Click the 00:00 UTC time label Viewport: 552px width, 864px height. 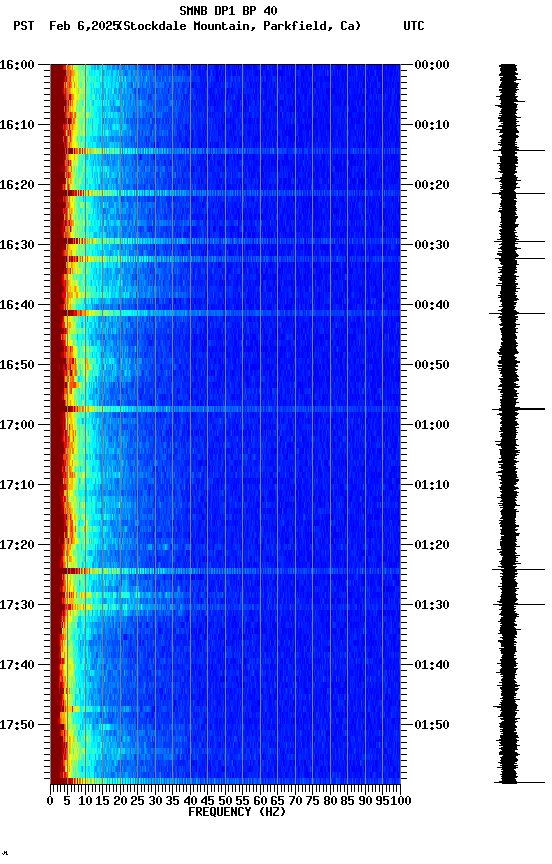click(x=432, y=65)
